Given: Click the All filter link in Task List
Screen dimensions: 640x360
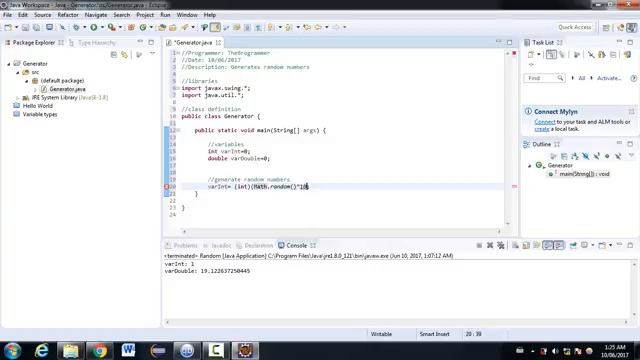Looking at the screenshot, I should [x=581, y=78].
